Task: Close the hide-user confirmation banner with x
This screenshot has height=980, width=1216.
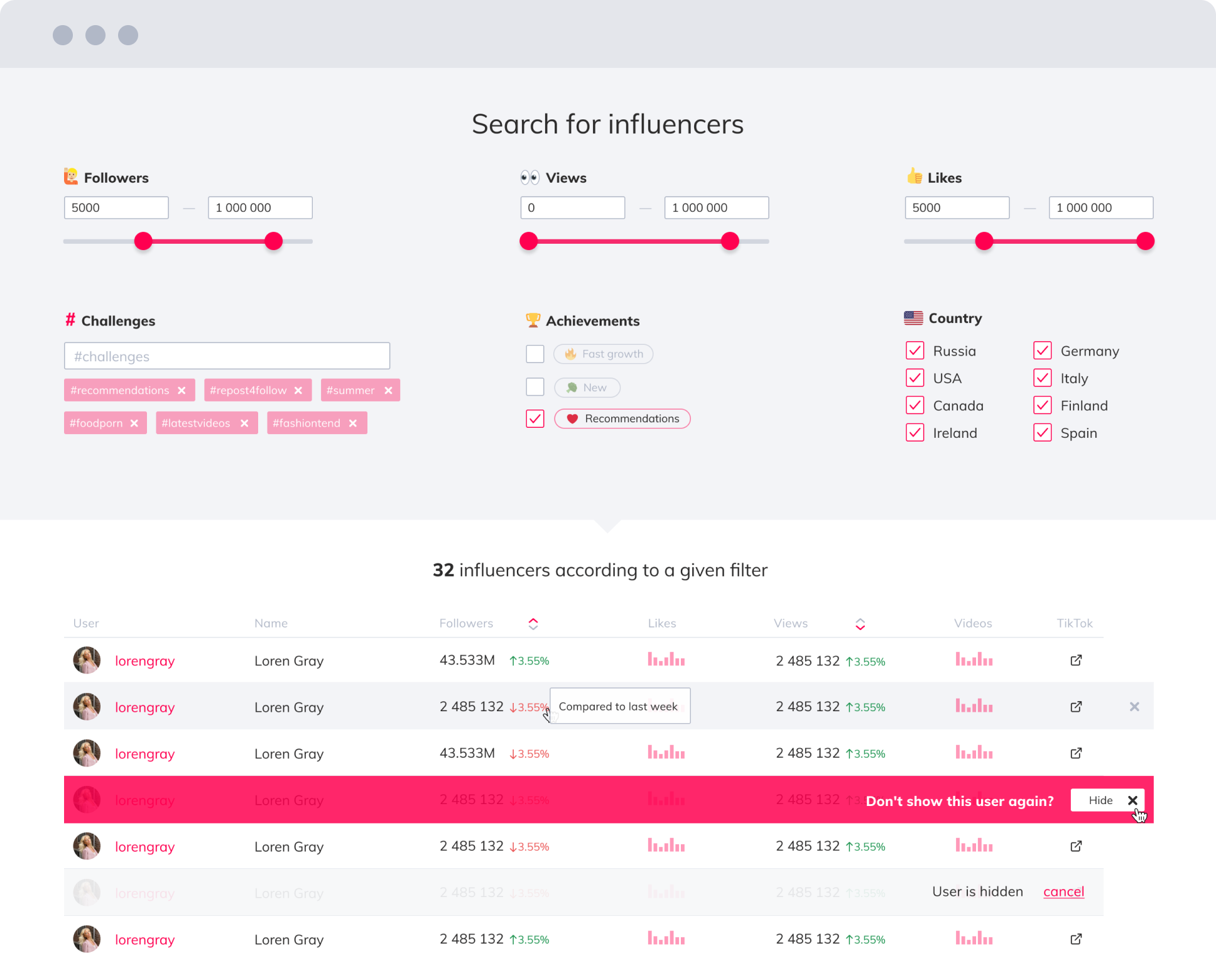Action: pos(1132,800)
